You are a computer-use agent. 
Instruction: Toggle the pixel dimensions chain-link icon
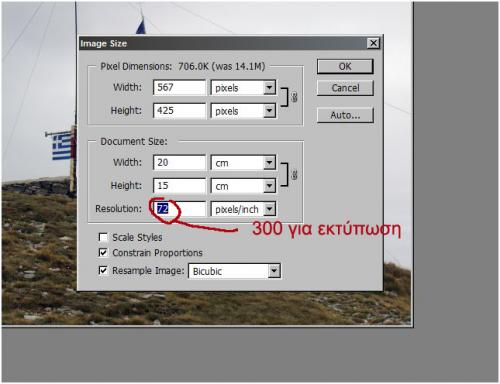click(294, 97)
